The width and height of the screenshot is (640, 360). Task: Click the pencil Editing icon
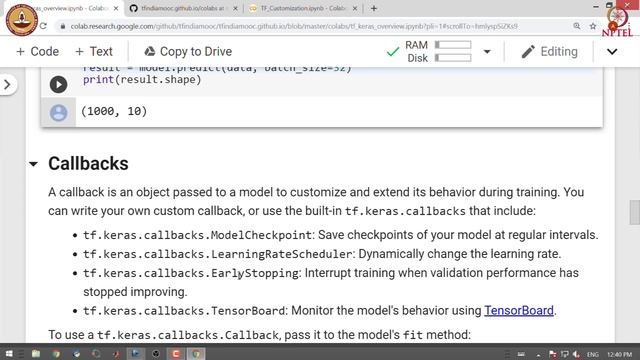(x=528, y=51)
